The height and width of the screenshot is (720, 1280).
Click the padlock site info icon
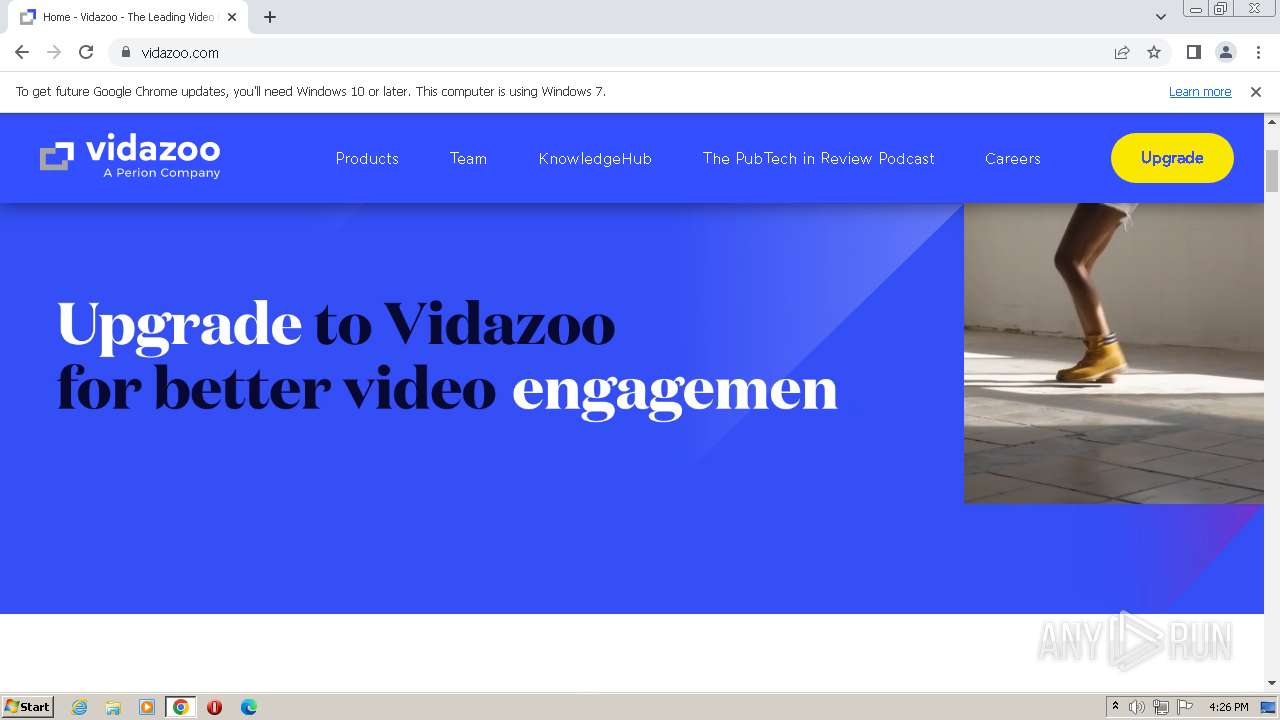pos(126,52)
